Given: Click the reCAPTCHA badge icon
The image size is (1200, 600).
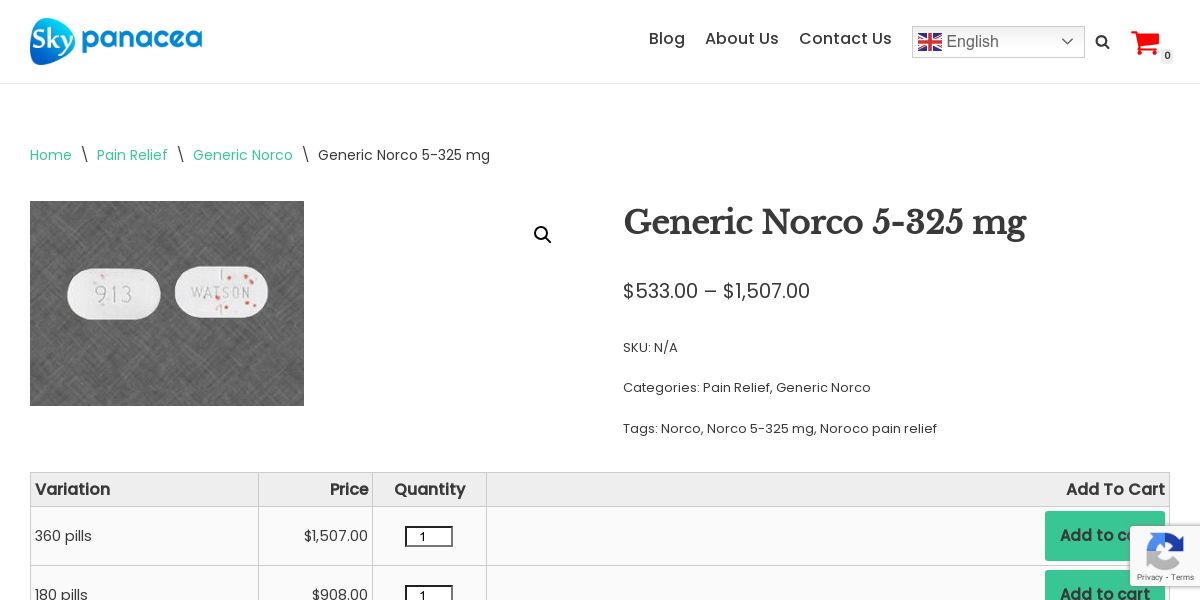Looking at the screenshot, I should [1165, 555].
